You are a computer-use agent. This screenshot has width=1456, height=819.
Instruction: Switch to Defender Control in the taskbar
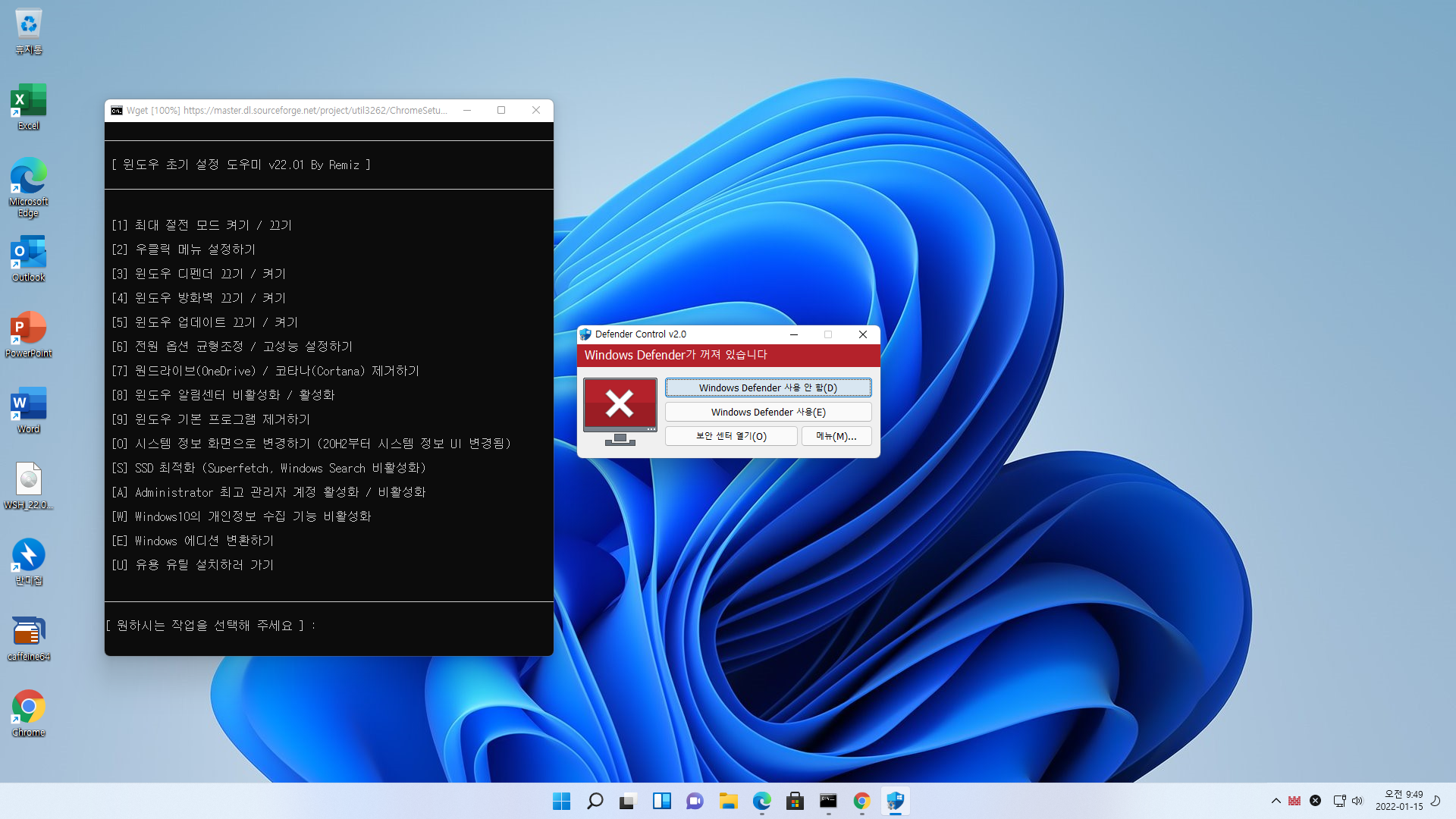(895, 801)
